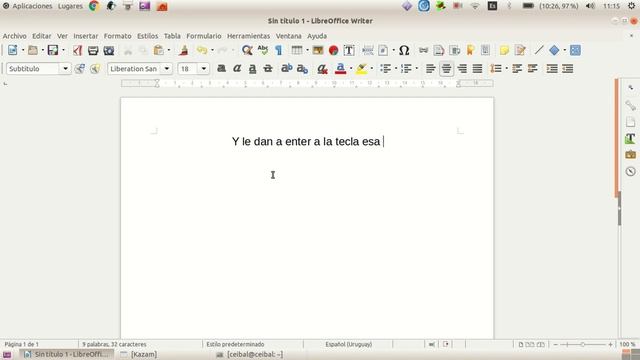Align text right
This screenshot has height=360, width=640.
pyautogui.click(x=462, y=69)
